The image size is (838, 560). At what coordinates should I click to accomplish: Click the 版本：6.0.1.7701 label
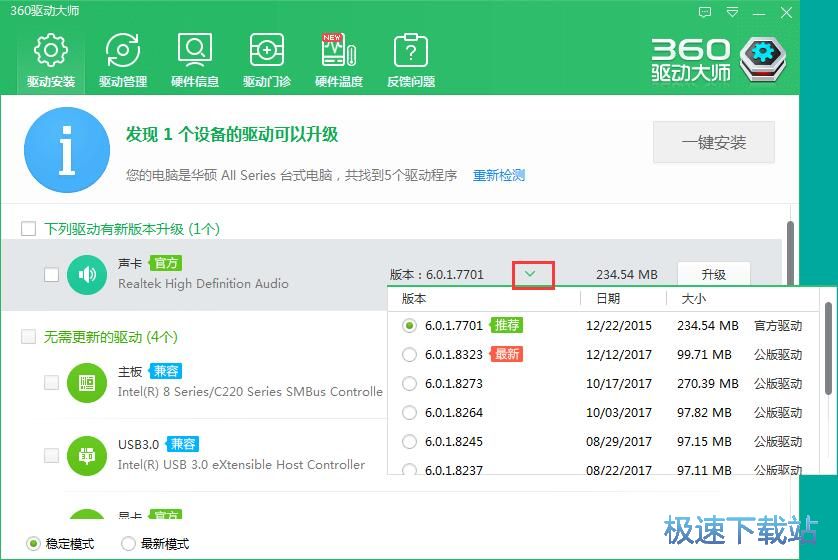tap(437, 275)
